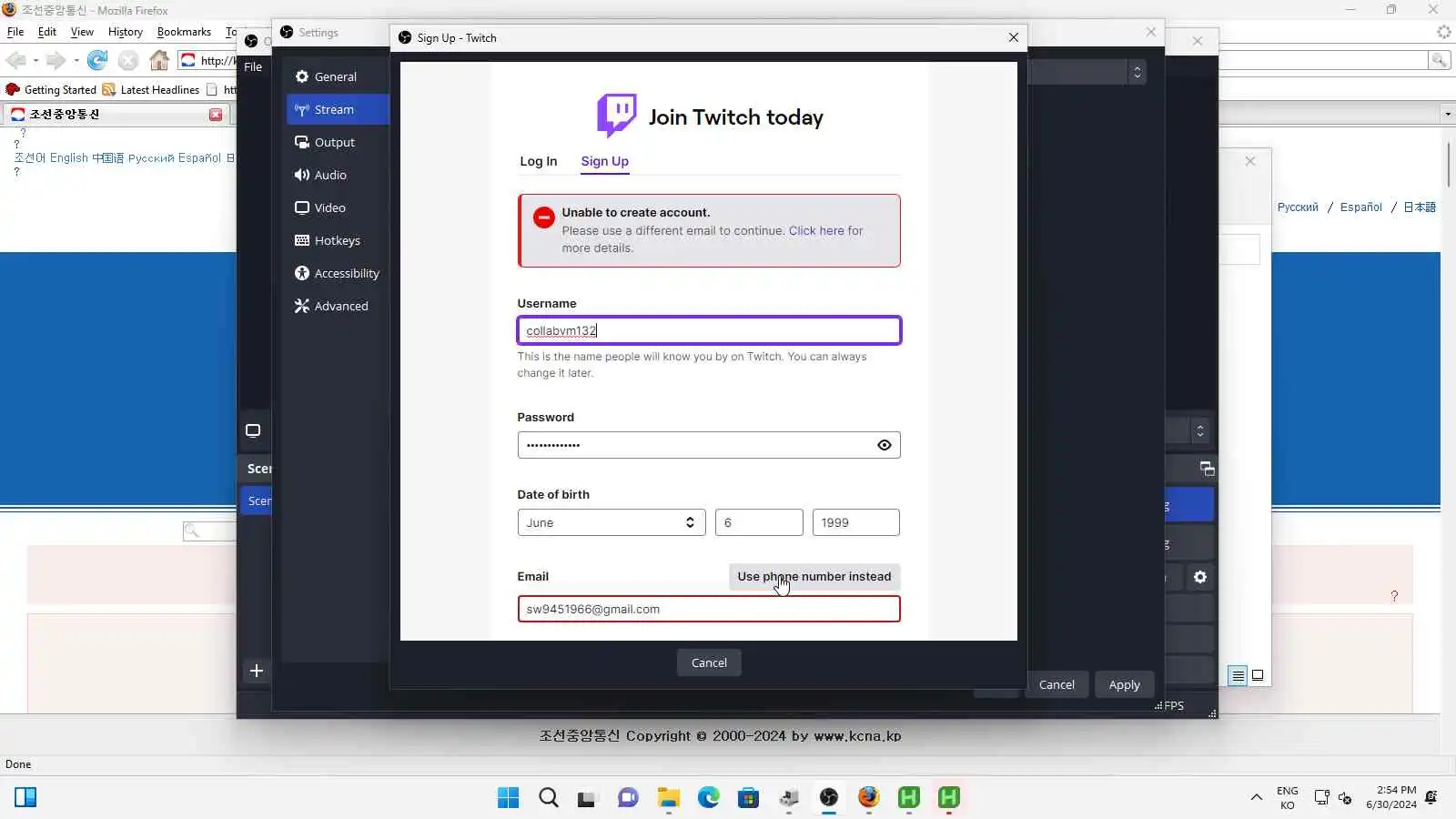Click the Русский link at right of page

coord(1298,207)
